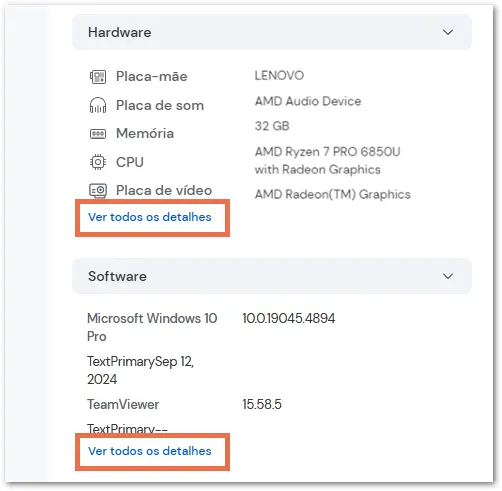
Task: Open Ver todos os detalhes under Hardware
Action: tap(150, 217)
